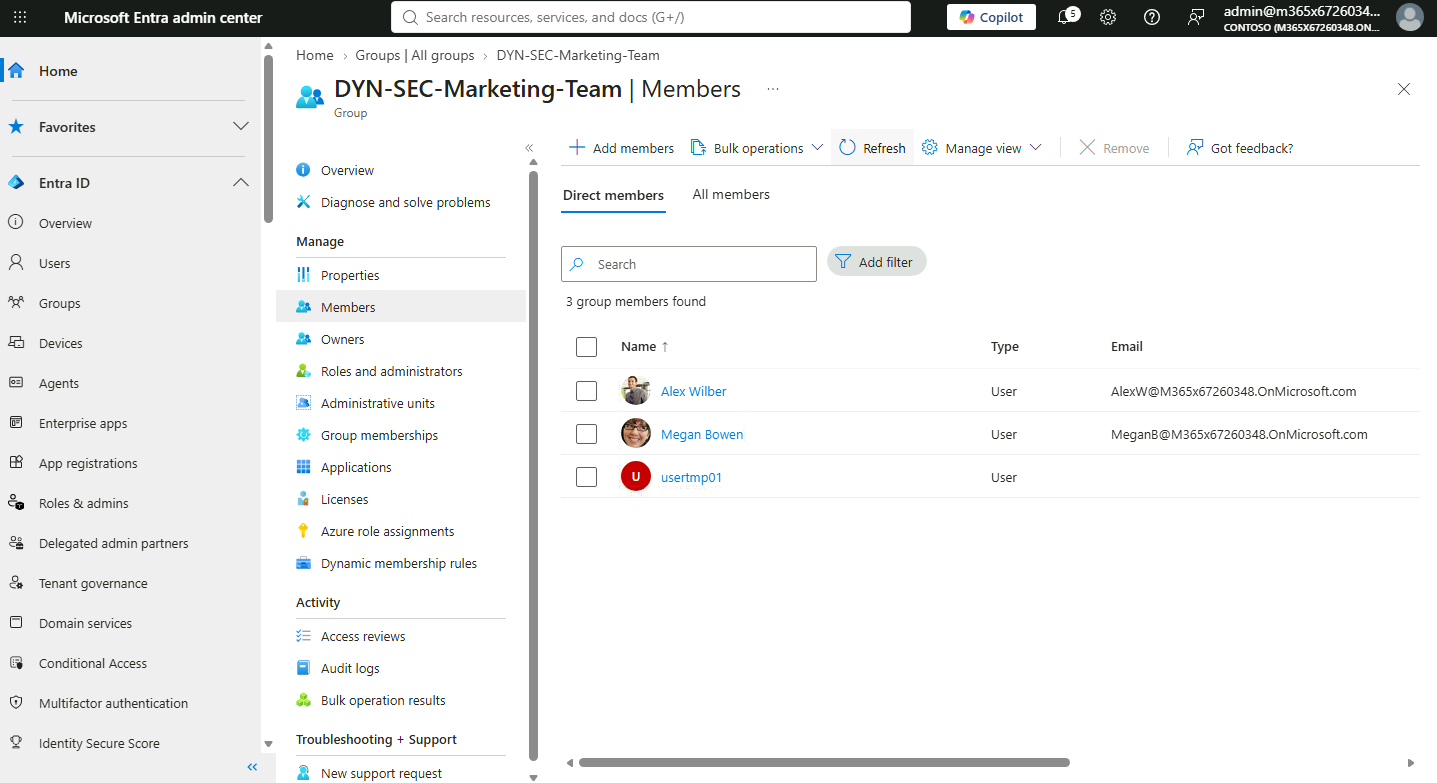Expand the Favorites section chevron
Viewport: 1437px width, 783px height.
(240, 127)
